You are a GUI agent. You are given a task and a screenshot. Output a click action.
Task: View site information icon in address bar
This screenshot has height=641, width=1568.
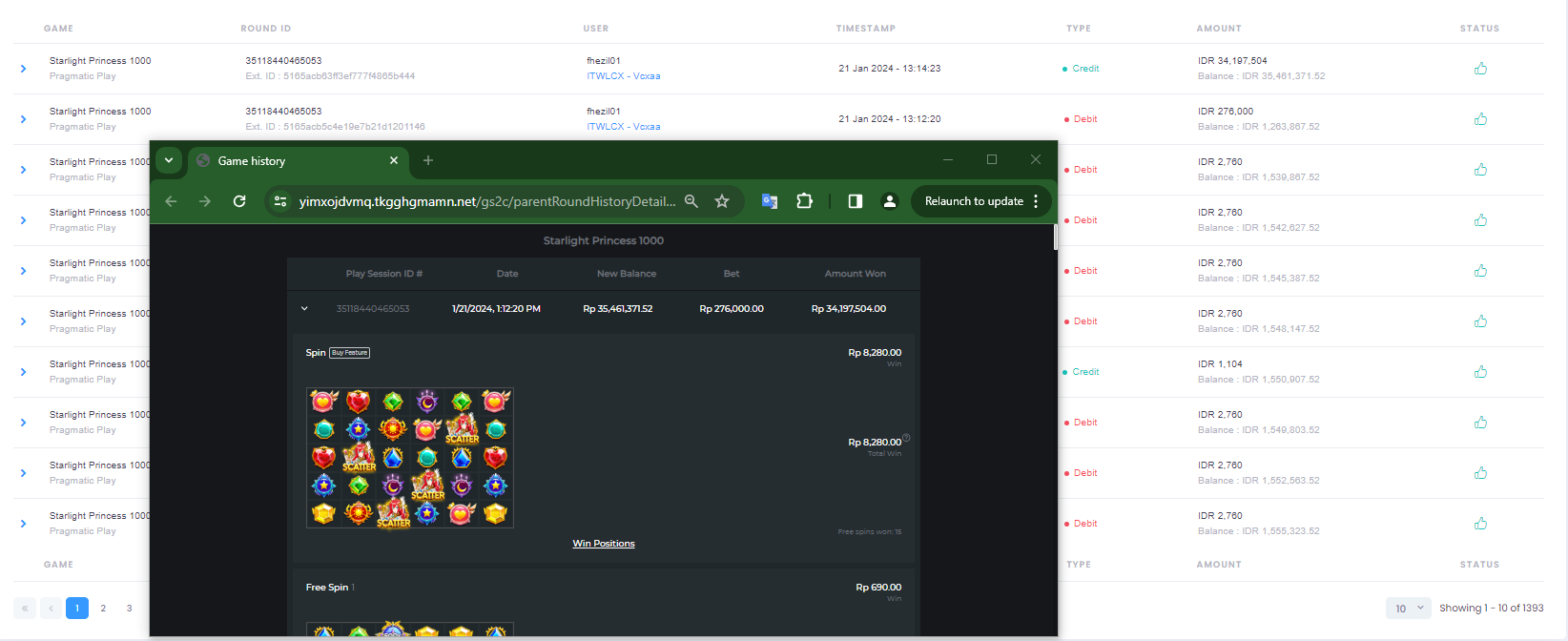280,201
